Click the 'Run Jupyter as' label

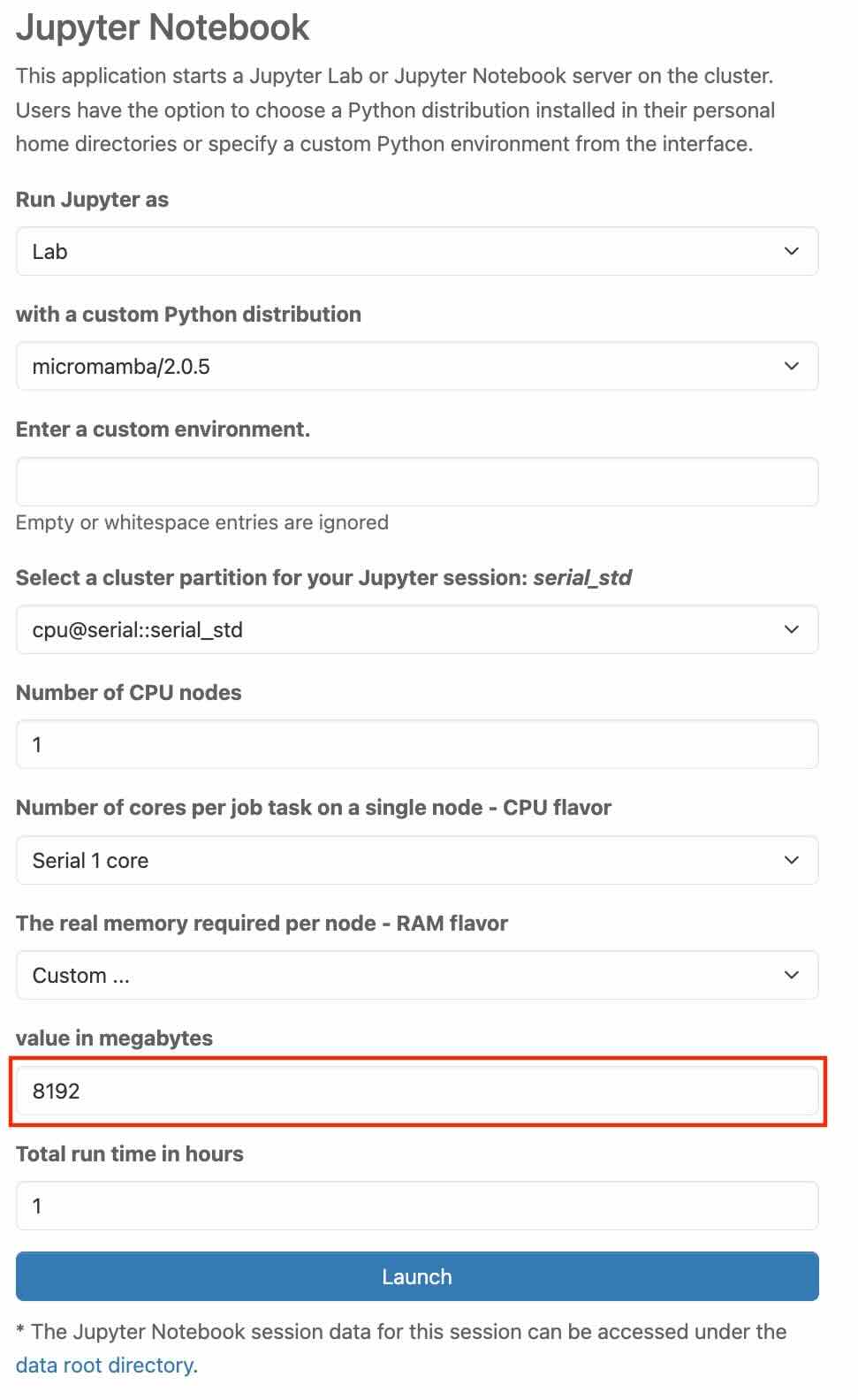point(92,200)
